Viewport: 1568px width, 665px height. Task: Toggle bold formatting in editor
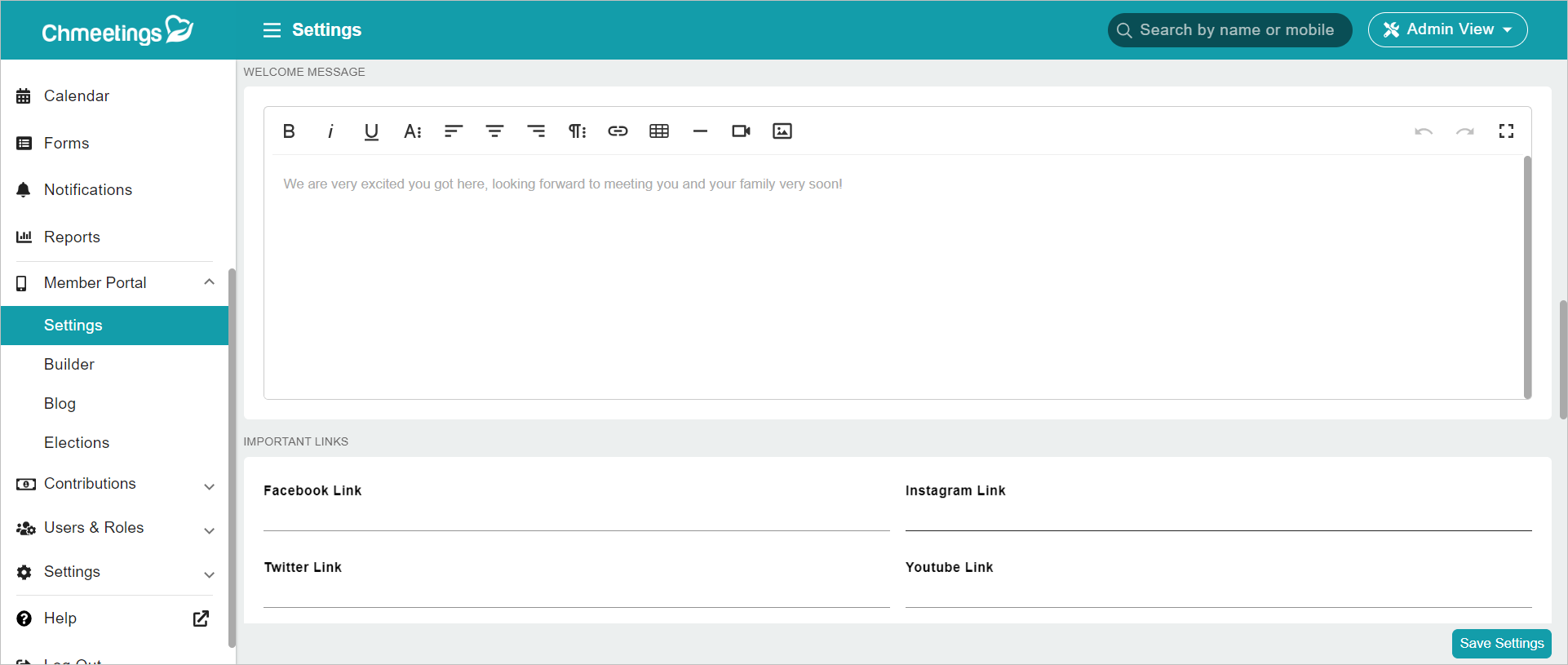[289, 131]
